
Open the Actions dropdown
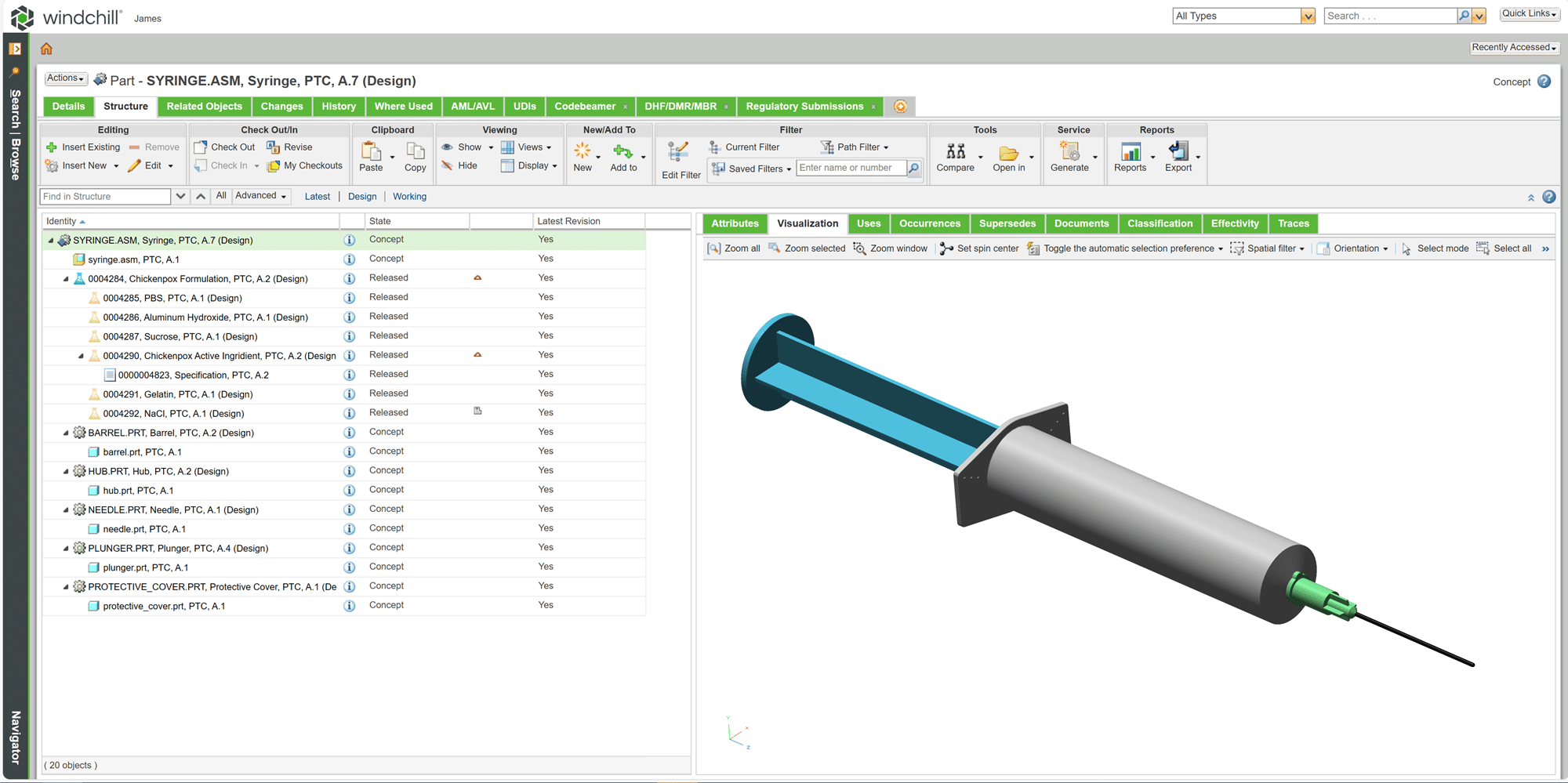(65, 78)
